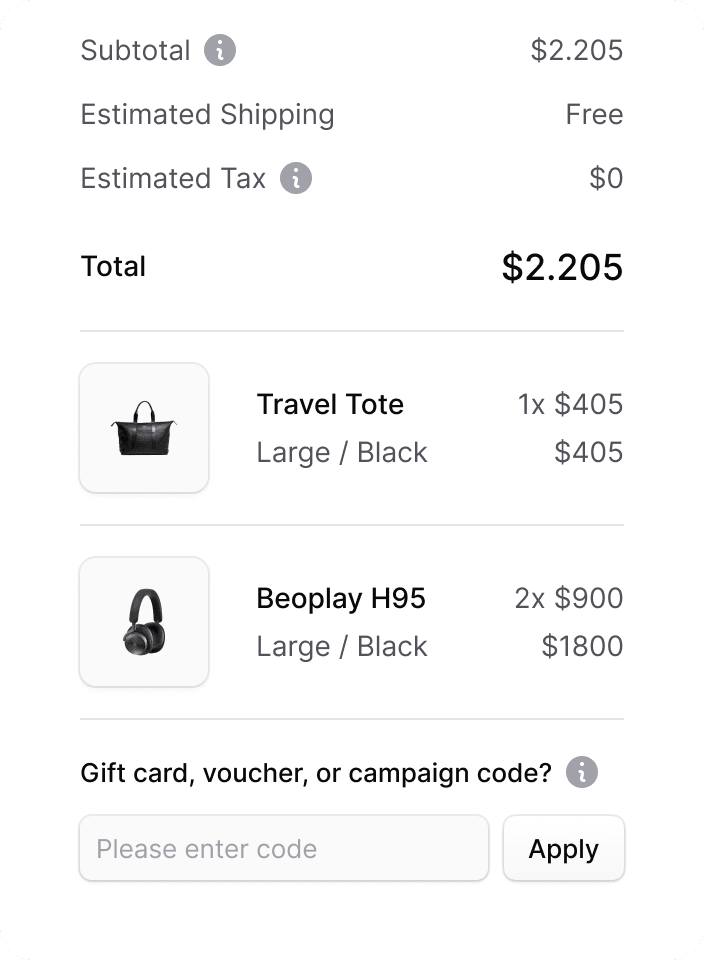Click the Total amount $2.205 in bold
Screen dimensions: 704x960
pos(562,267)
